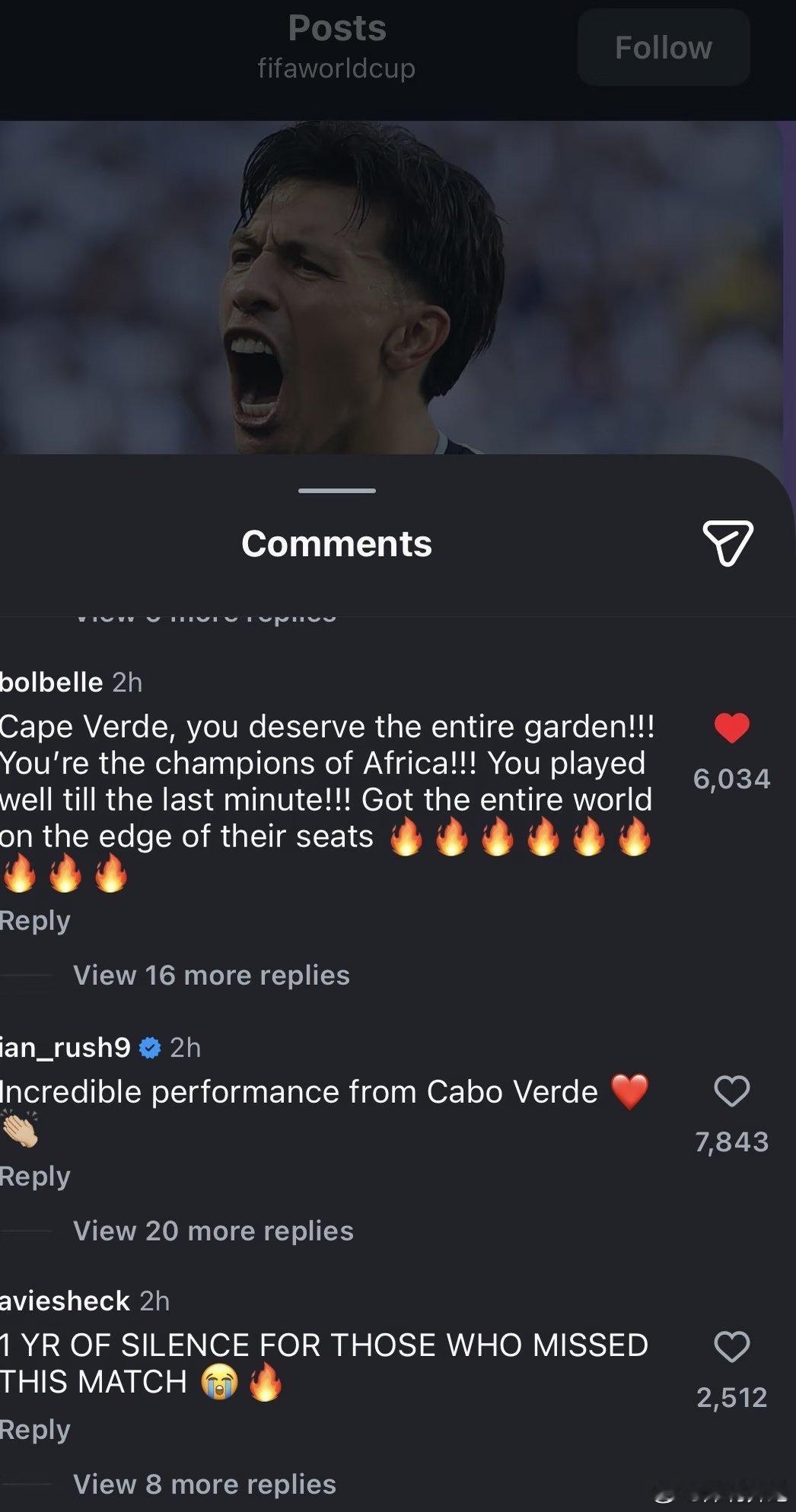The image size is (796, 1512).
Task: Expand View 8 more replies
Action: (205, 1484)
